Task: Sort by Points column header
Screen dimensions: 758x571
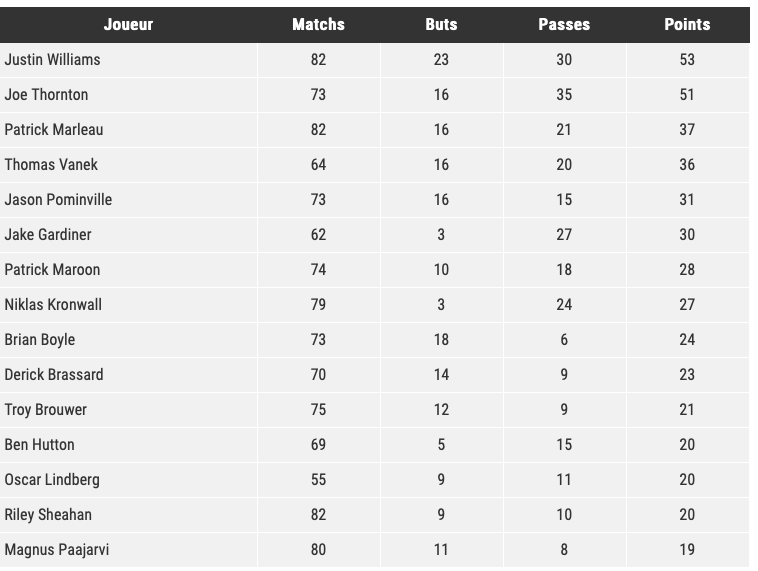Action: (x=687, y=24)
